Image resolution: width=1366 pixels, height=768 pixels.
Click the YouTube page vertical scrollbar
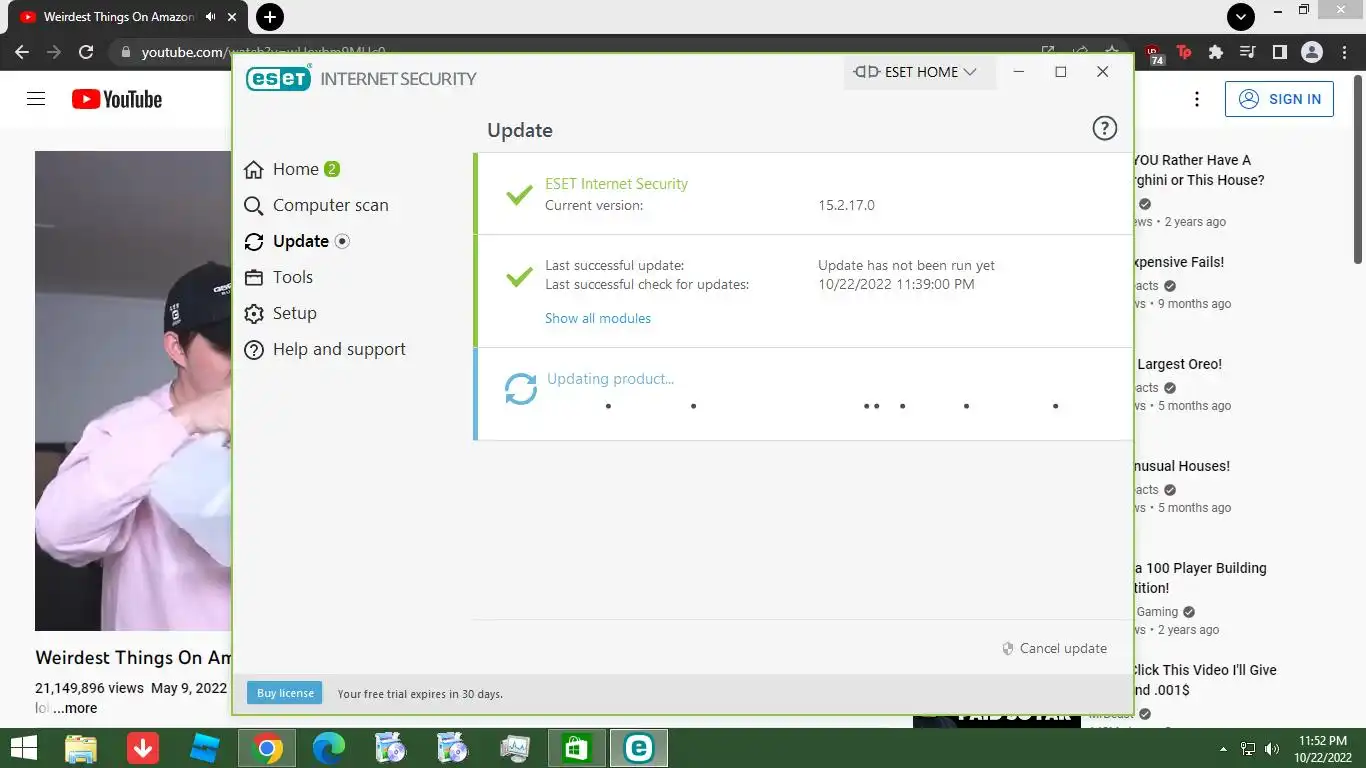pos(1357,167)
